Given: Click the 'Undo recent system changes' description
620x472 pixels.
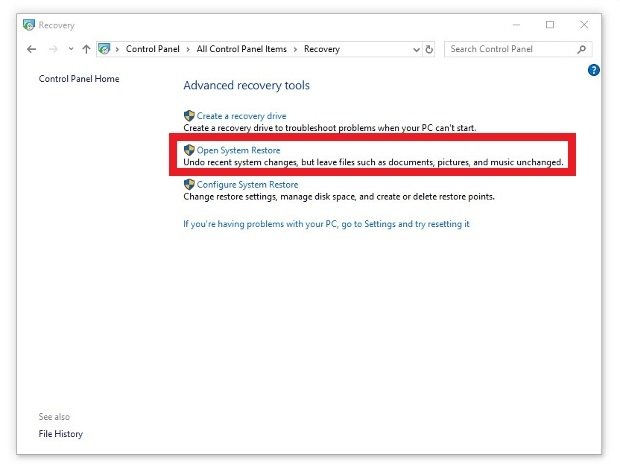Looking at the screenshot, I should [373, 162].
